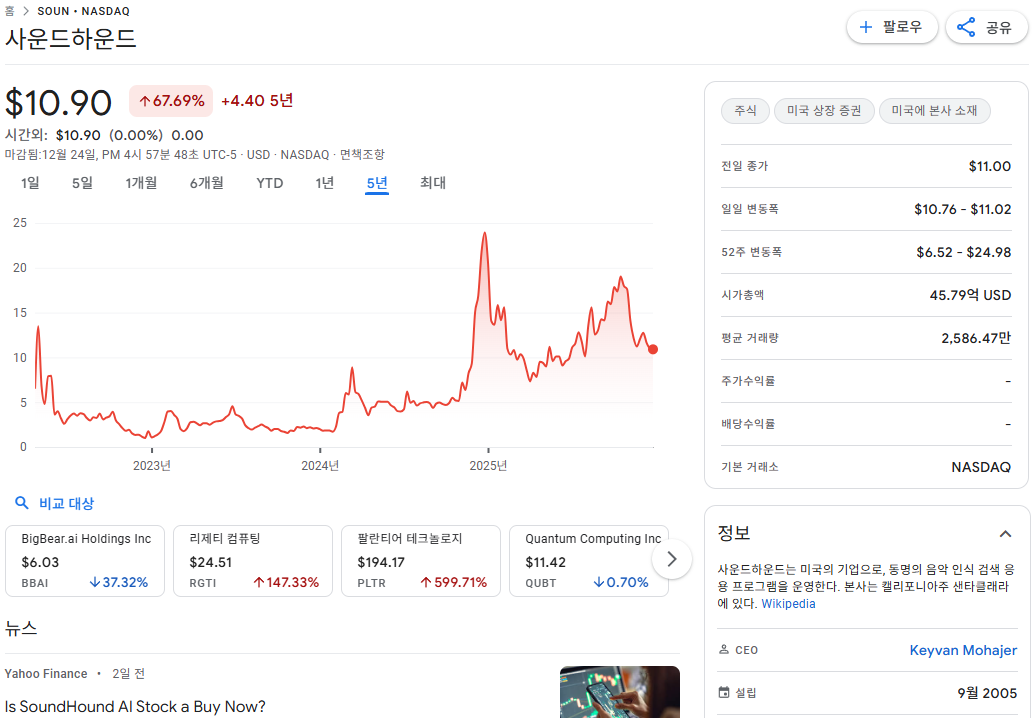Go to 홈 breadcrumb link

tap(9, 11)
